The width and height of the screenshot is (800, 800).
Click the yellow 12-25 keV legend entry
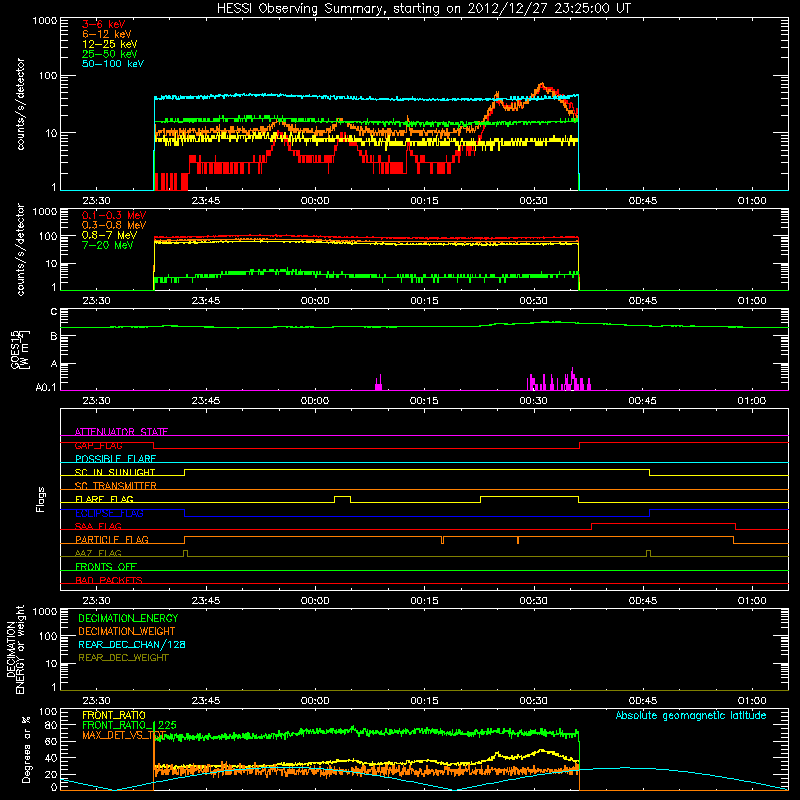pos(109,44)
